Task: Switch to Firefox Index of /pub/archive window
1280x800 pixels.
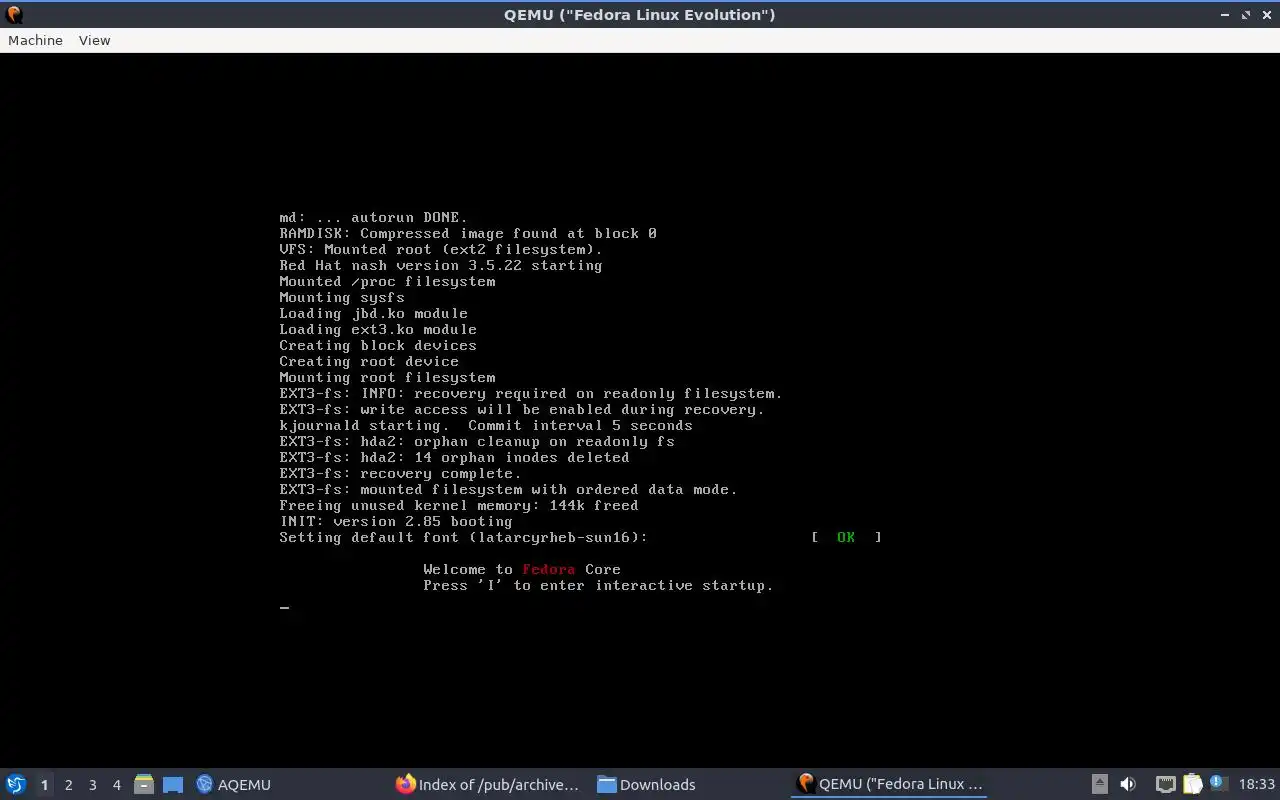Action: point(488,784)
